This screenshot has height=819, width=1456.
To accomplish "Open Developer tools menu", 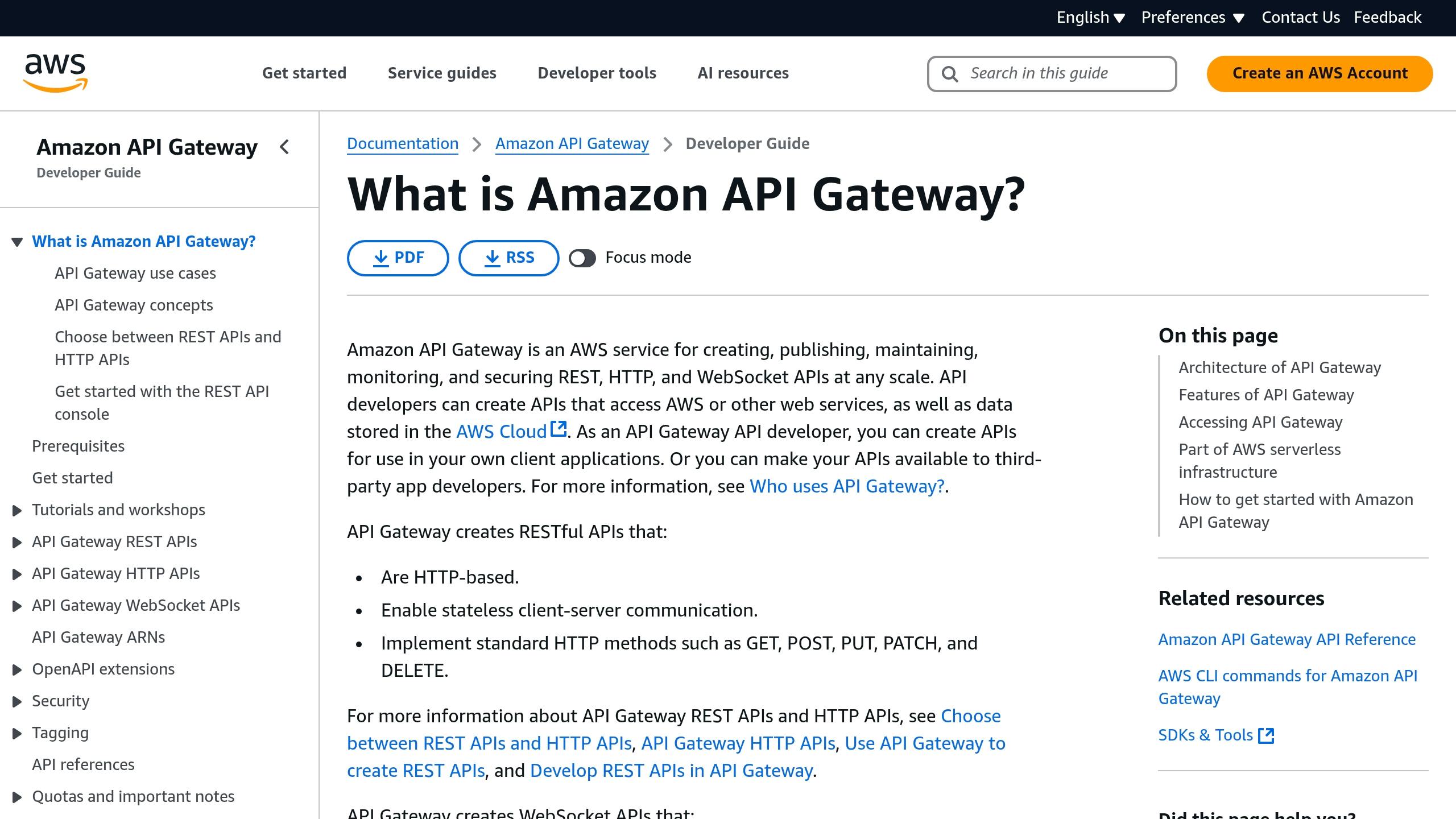I will pos(597,73).
